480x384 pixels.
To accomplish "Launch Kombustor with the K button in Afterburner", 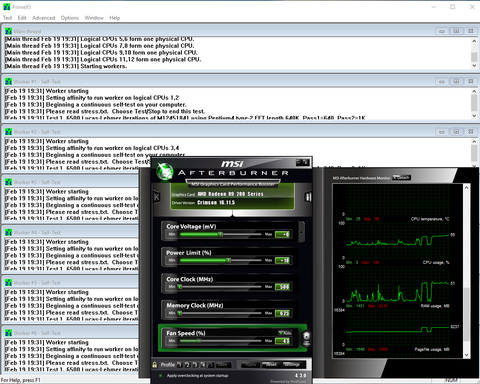I will (x=156, y=197).
